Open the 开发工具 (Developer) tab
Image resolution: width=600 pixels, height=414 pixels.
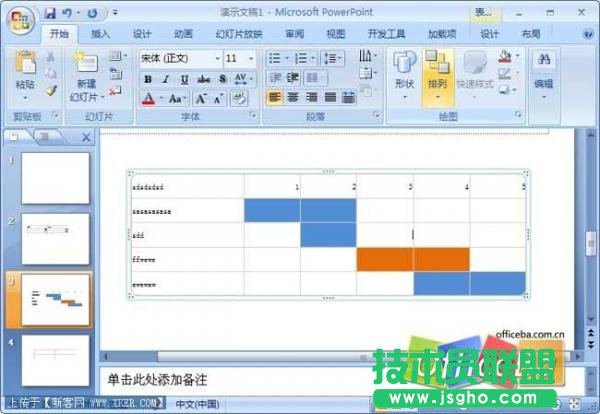pyautogui.click(x=386, y=34)
